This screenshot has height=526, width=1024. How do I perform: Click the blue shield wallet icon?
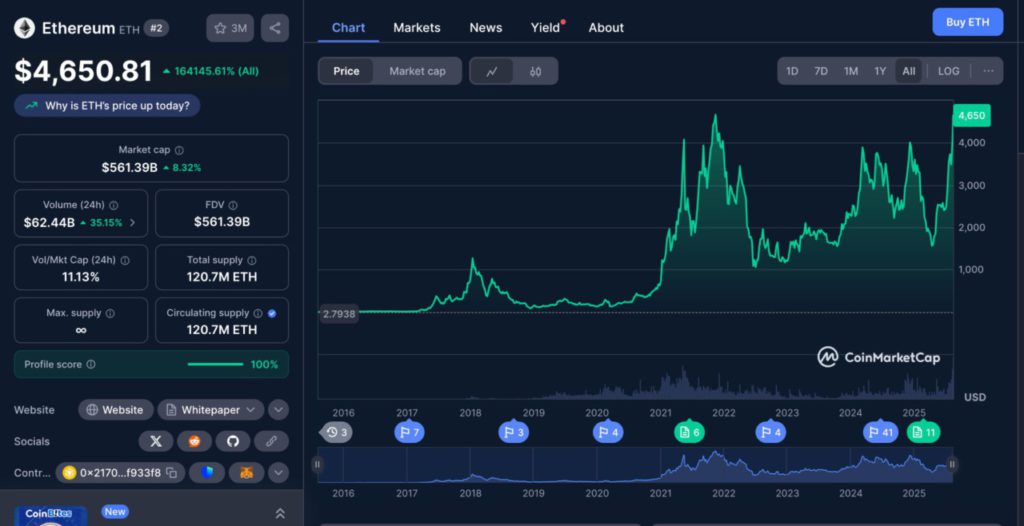(x=207, y=472)
